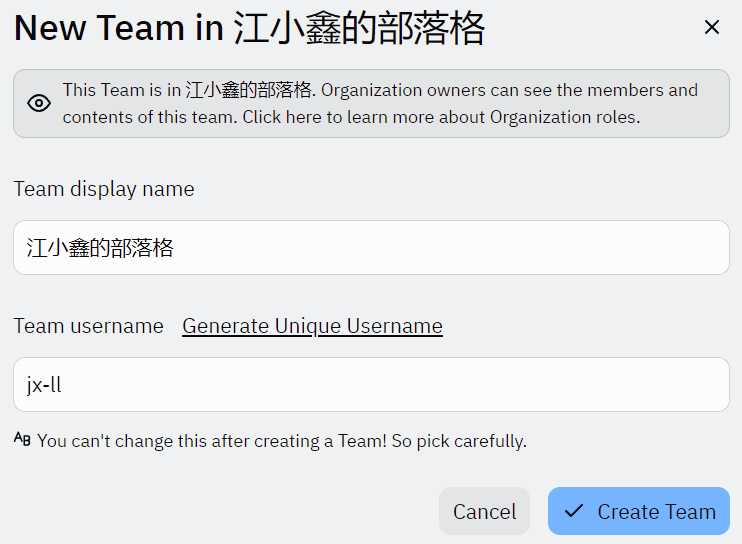Close the New Team dialog

pos(711,27)
